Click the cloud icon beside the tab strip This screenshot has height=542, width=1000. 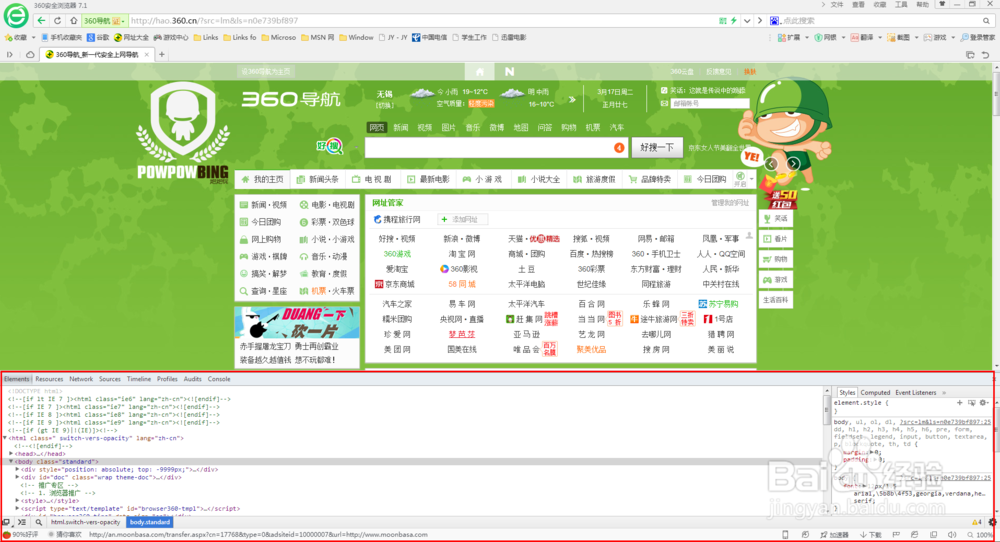pyautogui.click(x=30, y=55)
